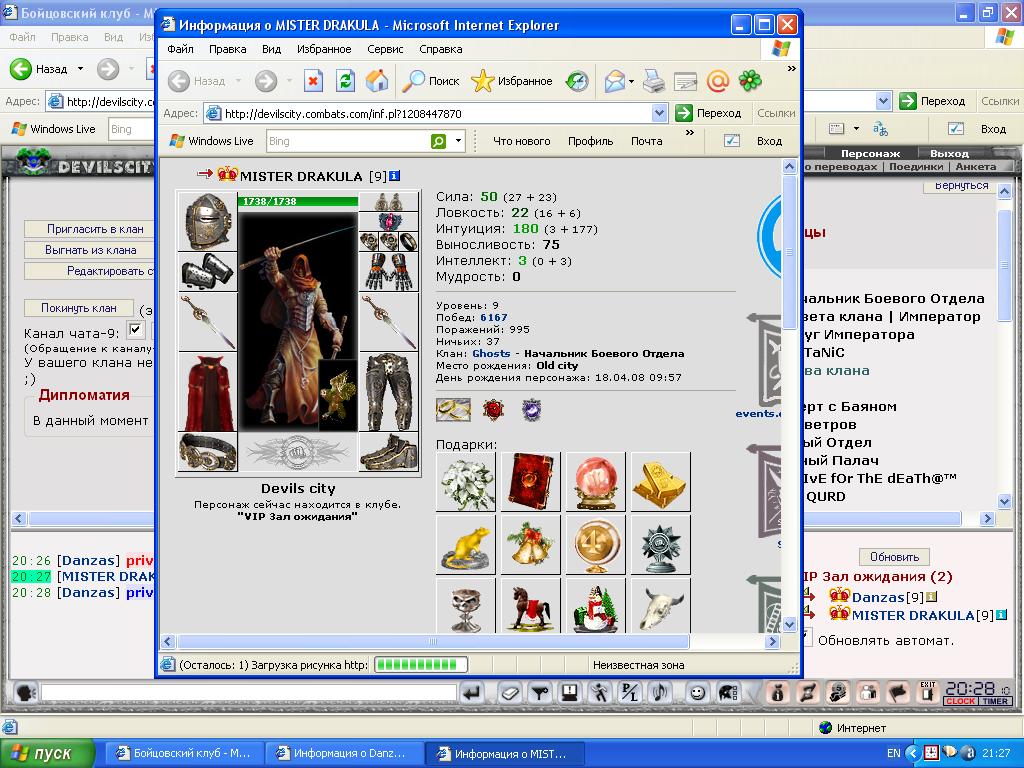Click the leg armor pants slot
1024x768 pixels.
(389, 392)
